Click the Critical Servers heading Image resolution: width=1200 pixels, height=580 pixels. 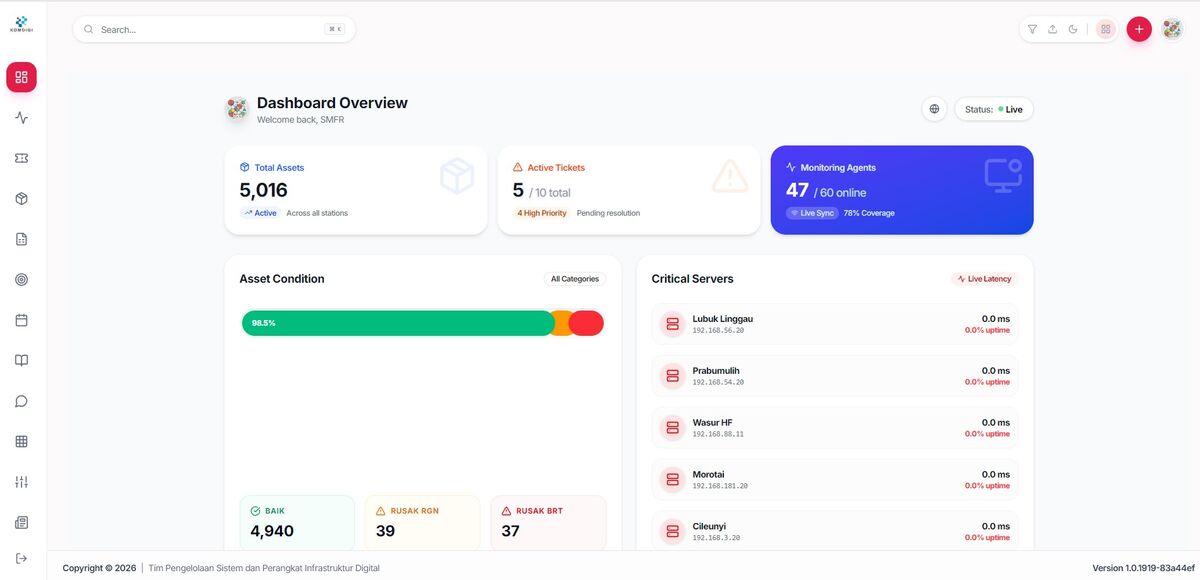(692, 279)
